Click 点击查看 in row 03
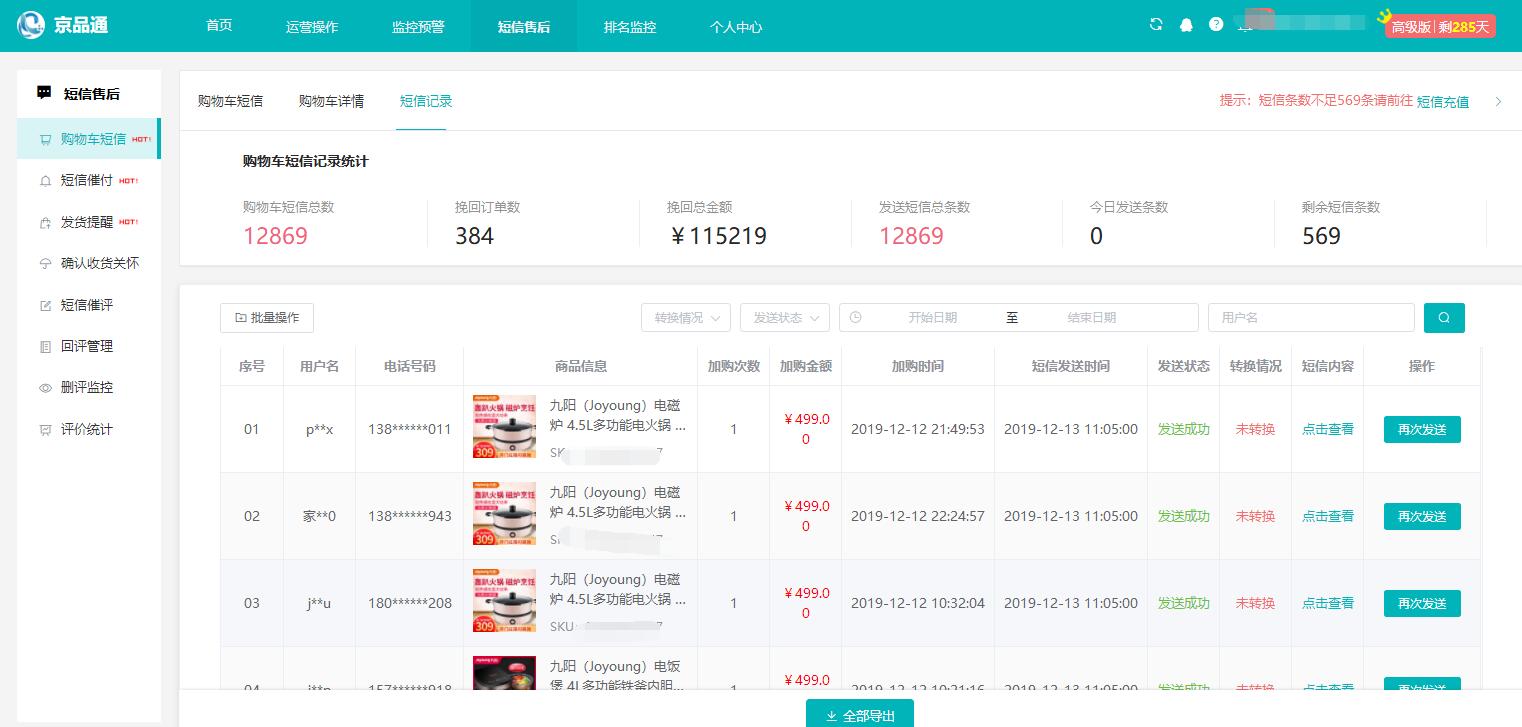The image size is (1522, 727). (1328, 603)
